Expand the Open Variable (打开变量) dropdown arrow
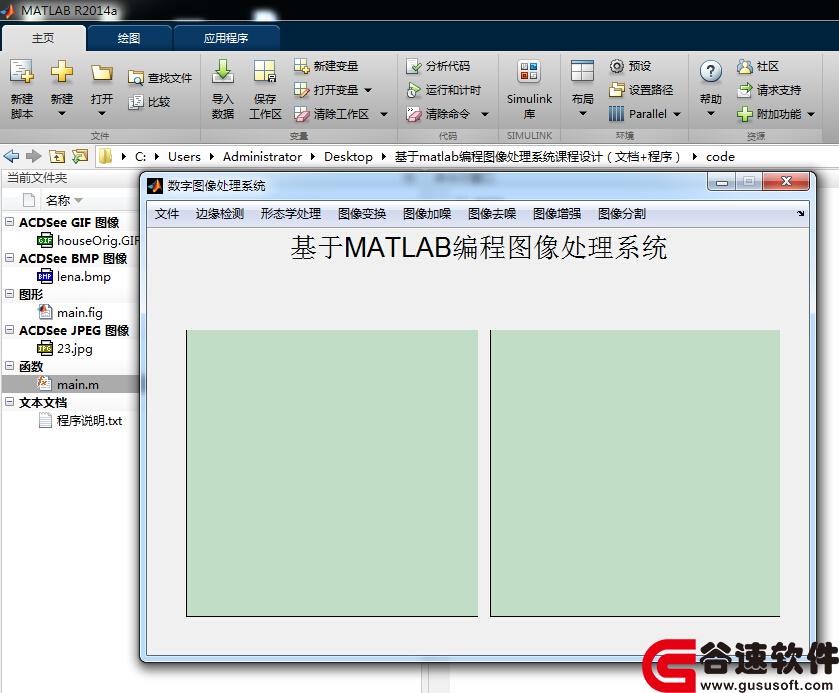Viewport: 839px width, 693px height. (x=368, y=90)
